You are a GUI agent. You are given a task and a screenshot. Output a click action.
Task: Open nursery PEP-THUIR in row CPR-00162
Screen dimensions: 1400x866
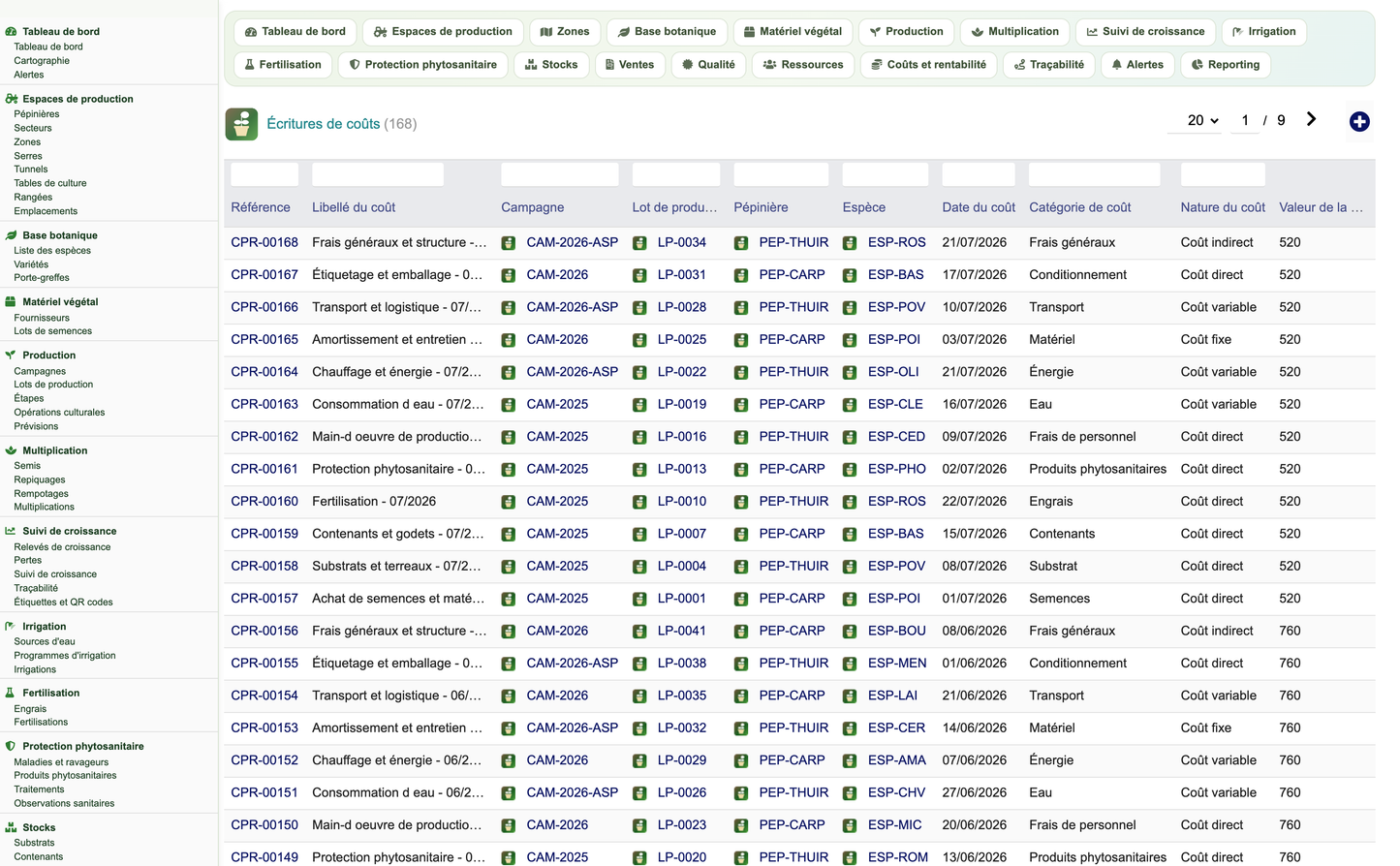pos(793,437)
